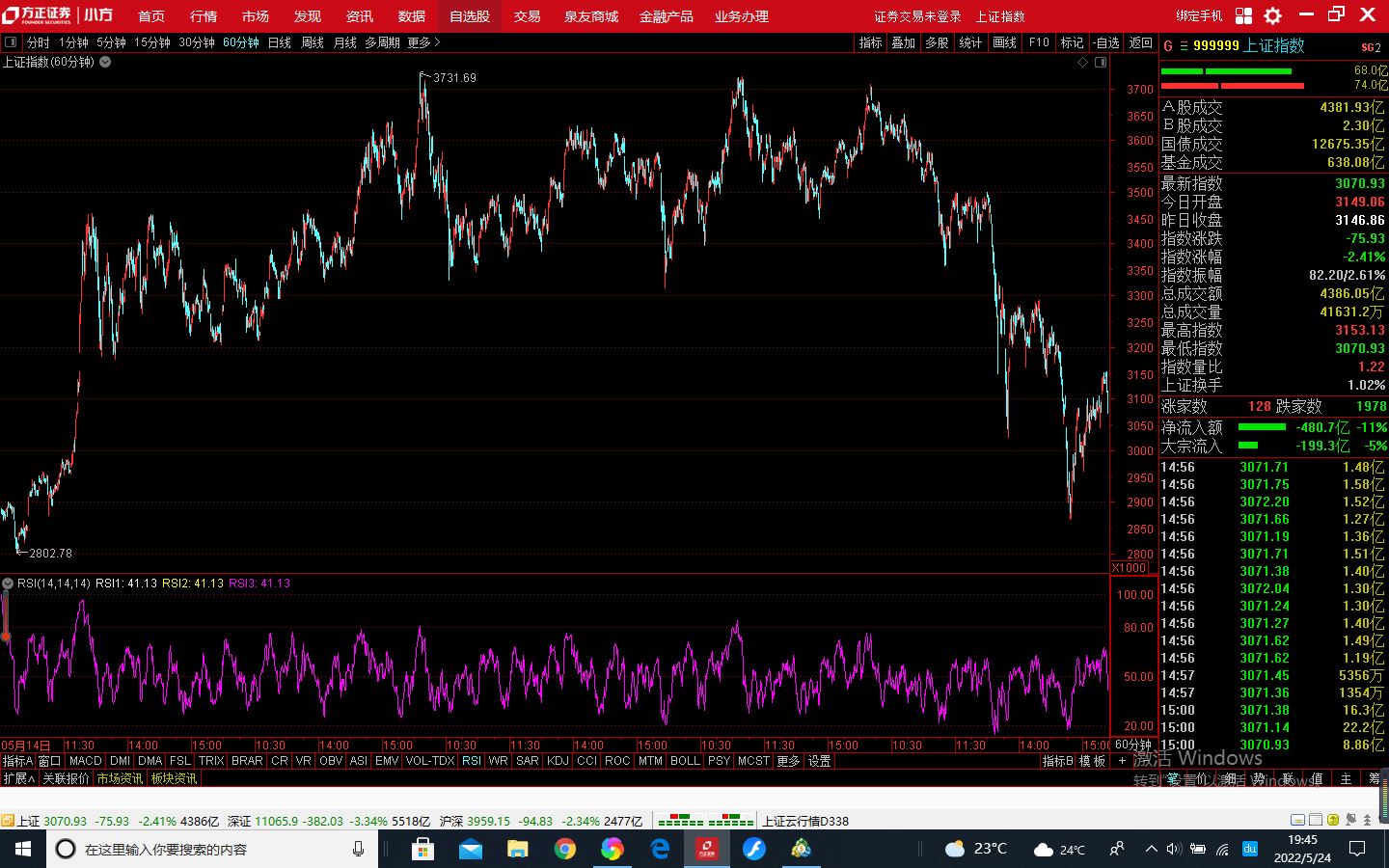Click 绑定手机 link
1389x868 pixels.
tap(1199, 16)
